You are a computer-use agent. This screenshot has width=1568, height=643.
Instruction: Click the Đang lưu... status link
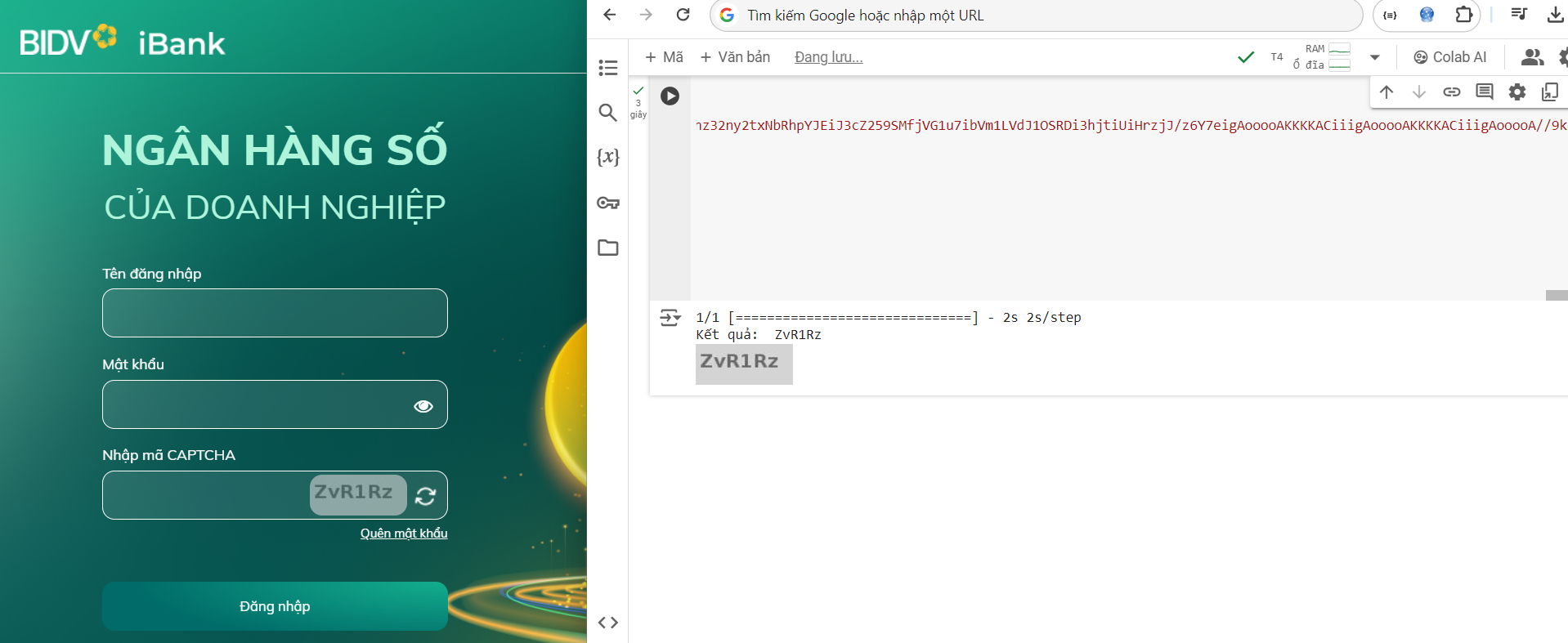828,57
